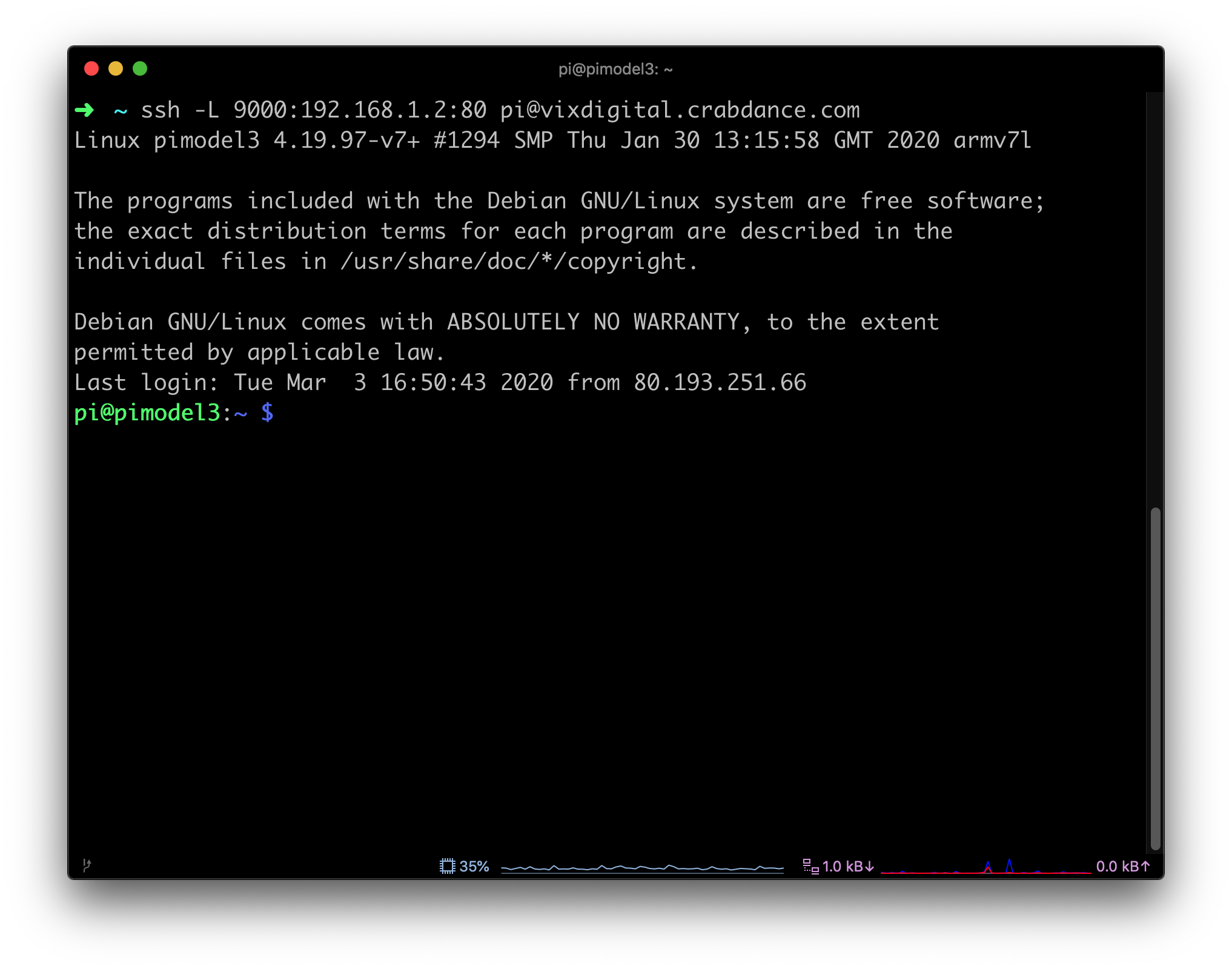Click the terminal vertical scrollbar thumb
Screen dimensions: 1232x969
coord(1155,678)
